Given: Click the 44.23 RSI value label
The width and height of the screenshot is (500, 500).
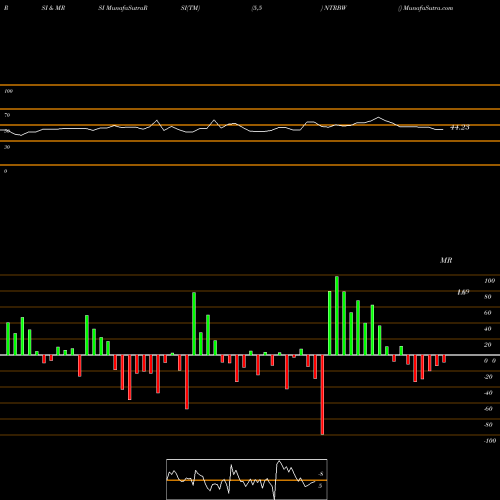Looking at the screenshot, I should [460, 127].
